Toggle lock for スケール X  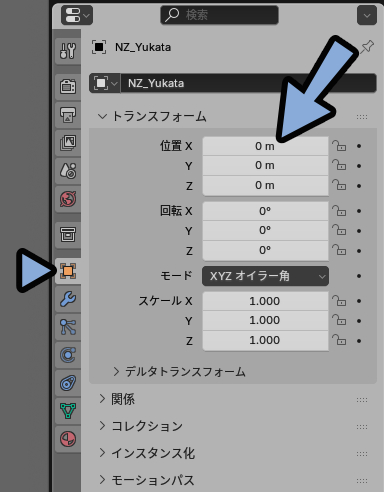(339, 301)
